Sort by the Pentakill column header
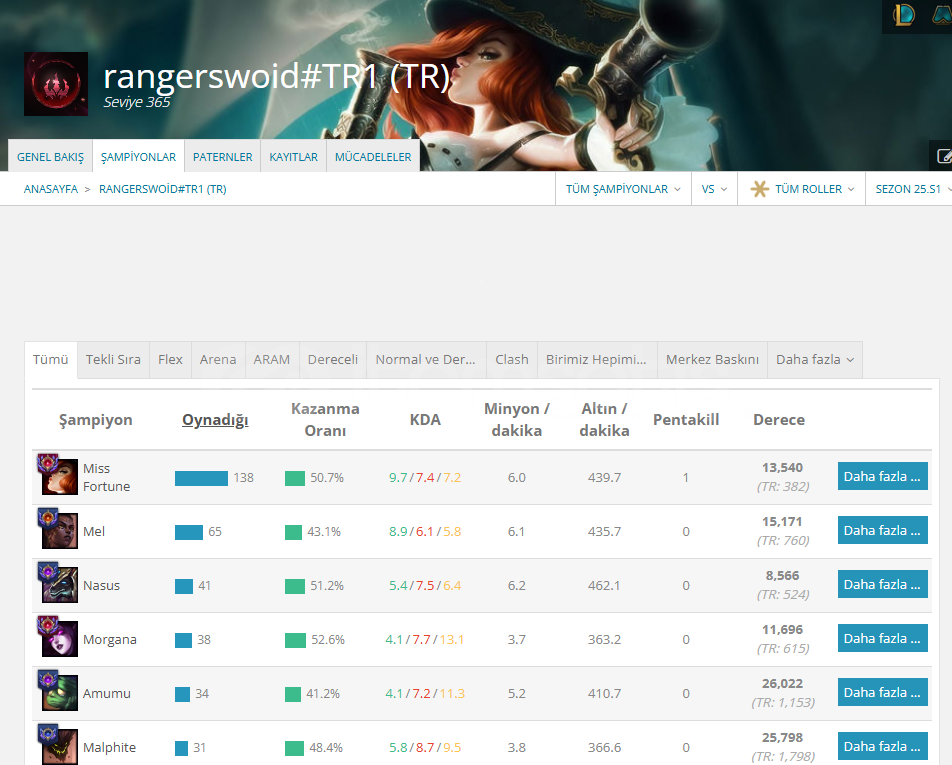The width and height of the screenshot is (952, 765). pos(686,420)
